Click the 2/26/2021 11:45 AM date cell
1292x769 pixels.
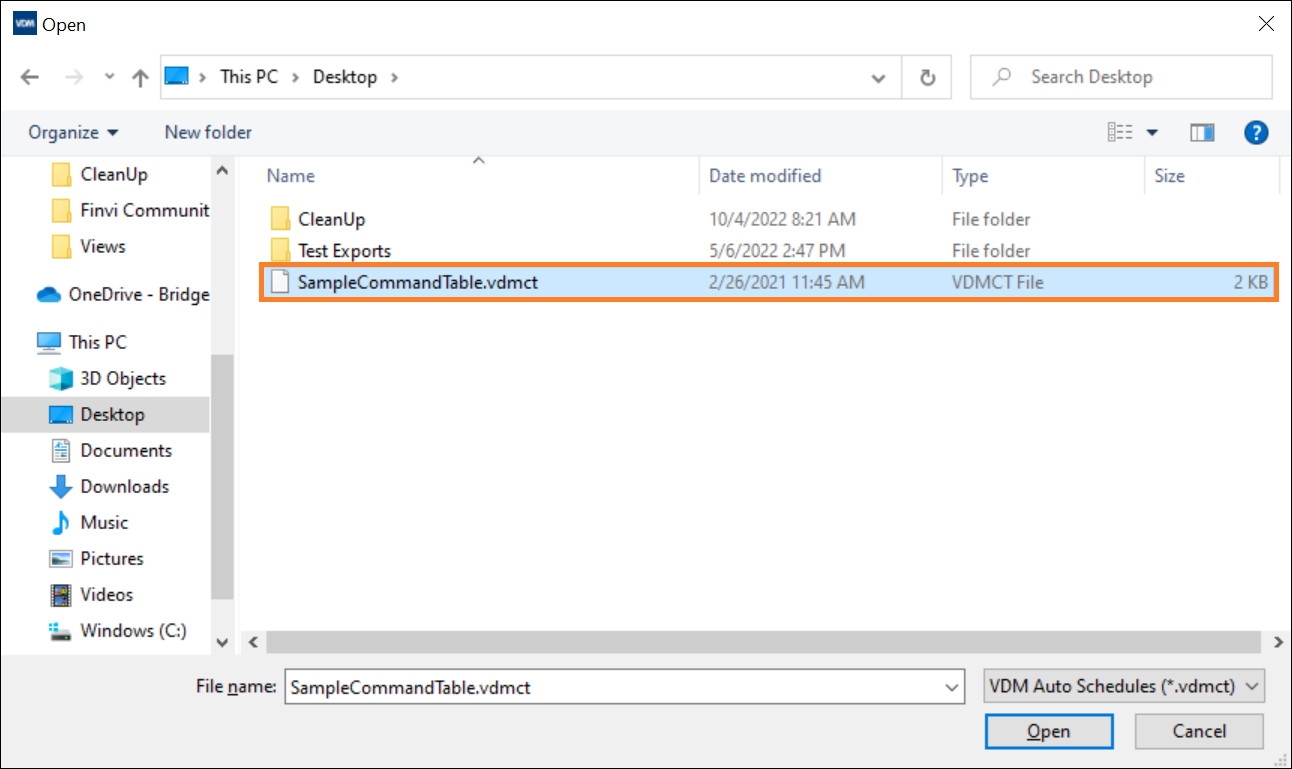pyautogui.click(x=786, y=282)
